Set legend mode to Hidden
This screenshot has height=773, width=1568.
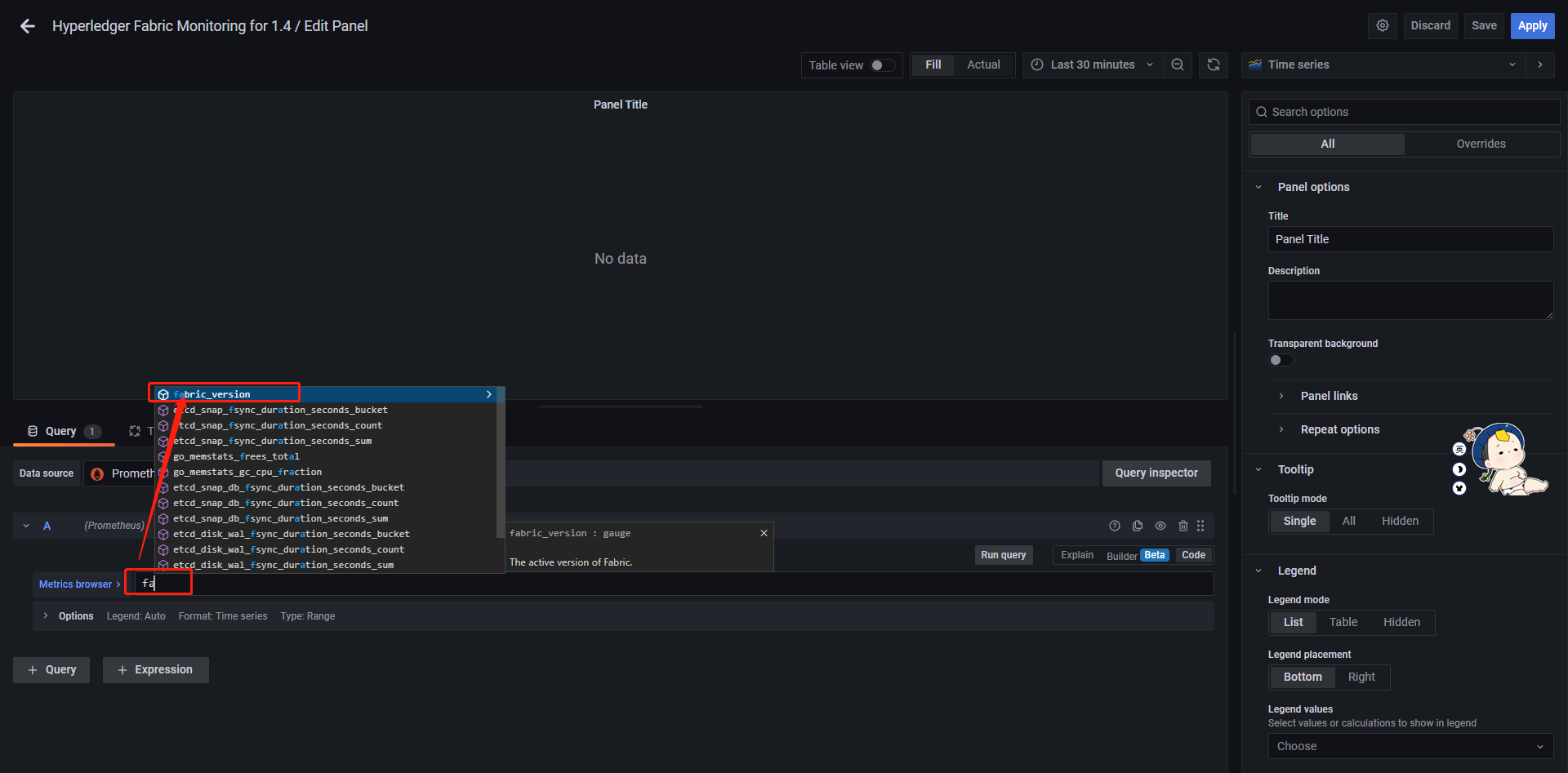pos(1401,622)
